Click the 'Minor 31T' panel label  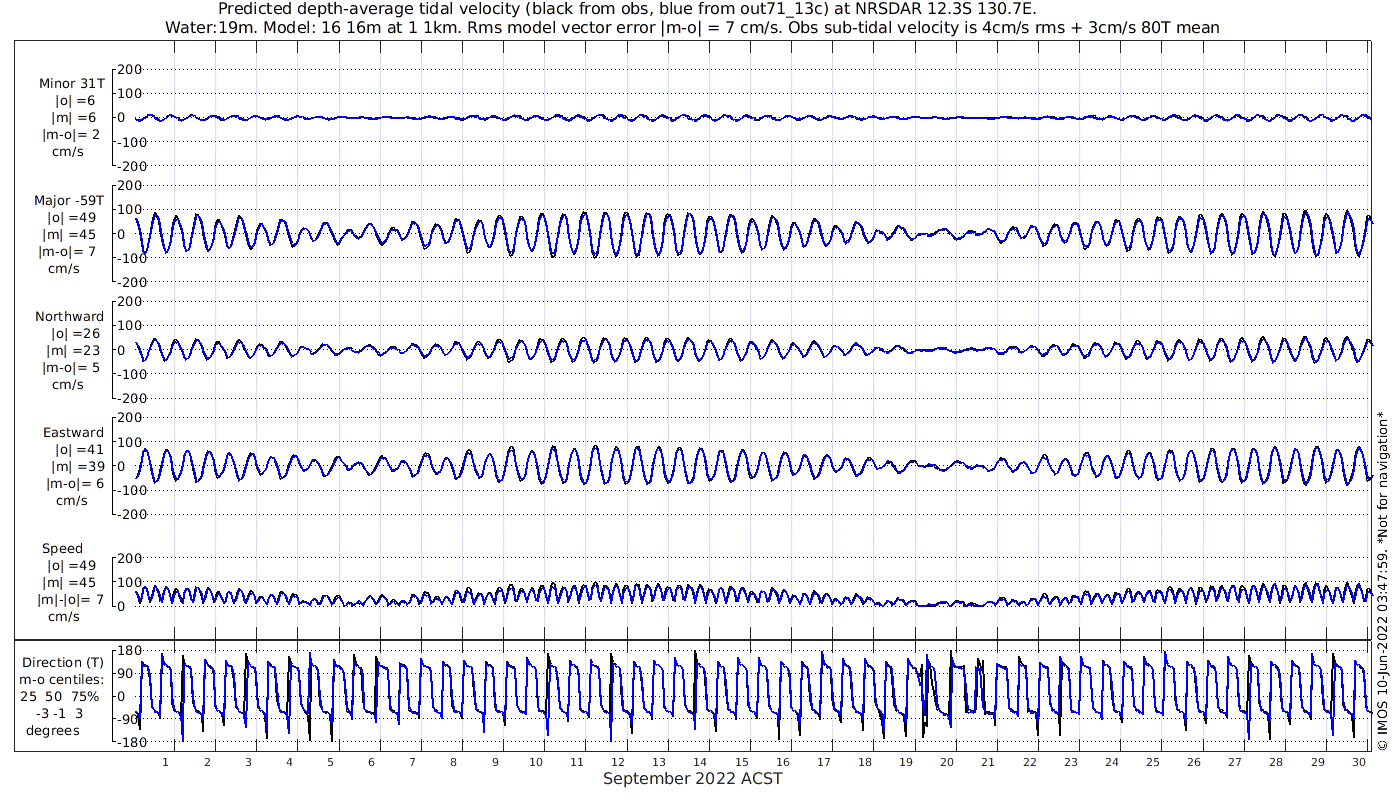tap(71, 84)
